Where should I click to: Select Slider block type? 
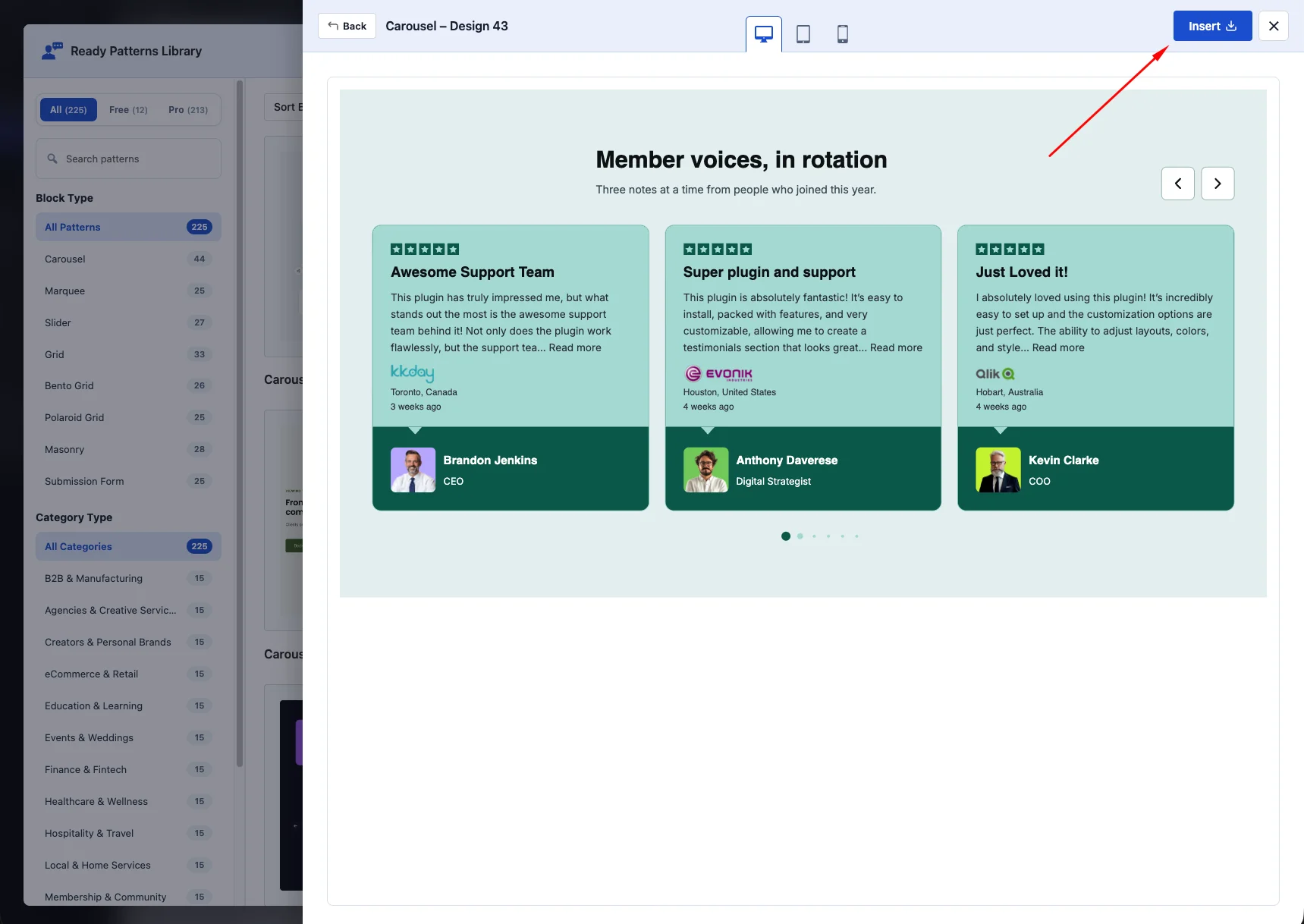128,322
